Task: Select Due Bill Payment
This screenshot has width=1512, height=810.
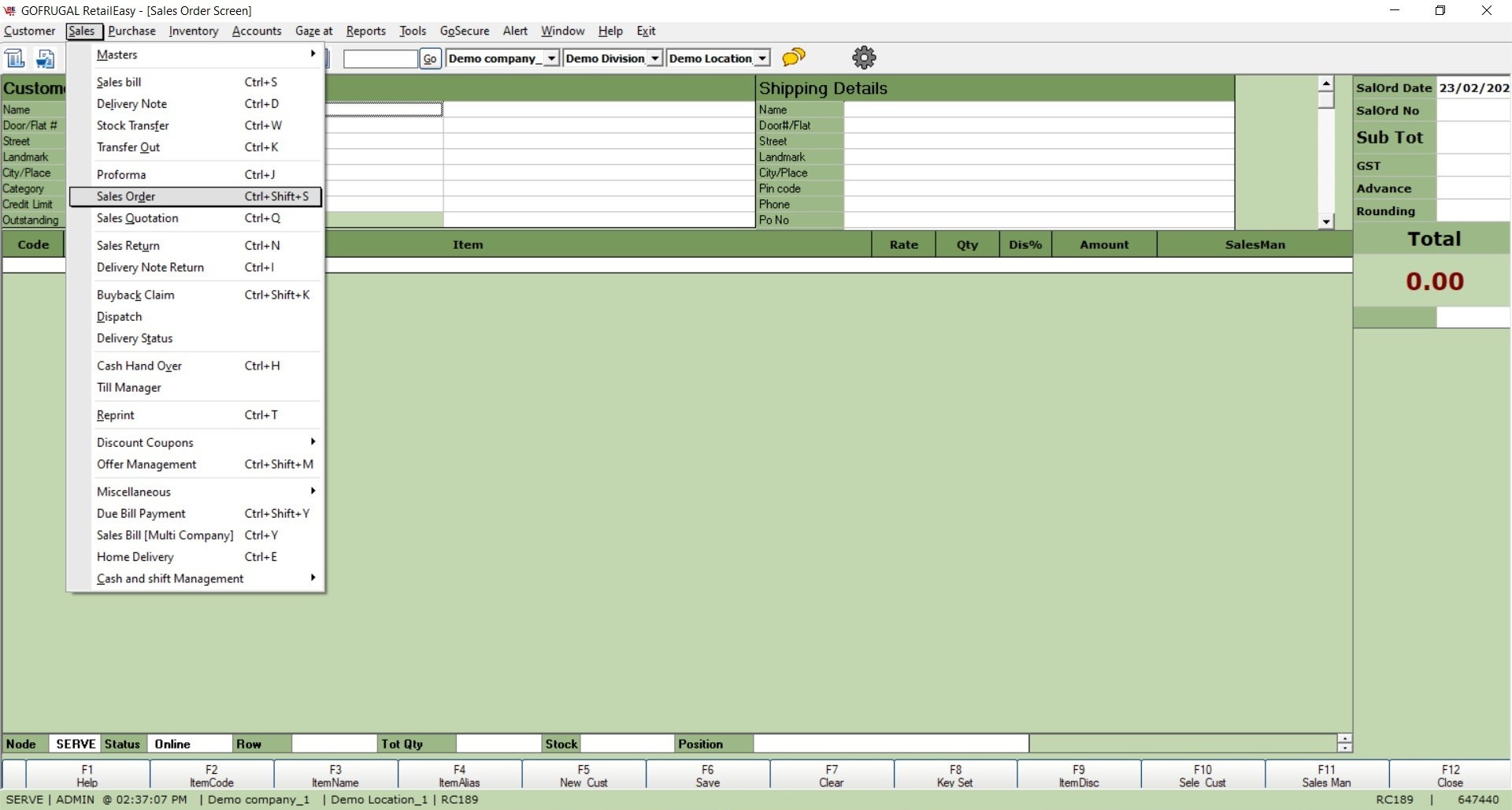Action: (196, 514)
